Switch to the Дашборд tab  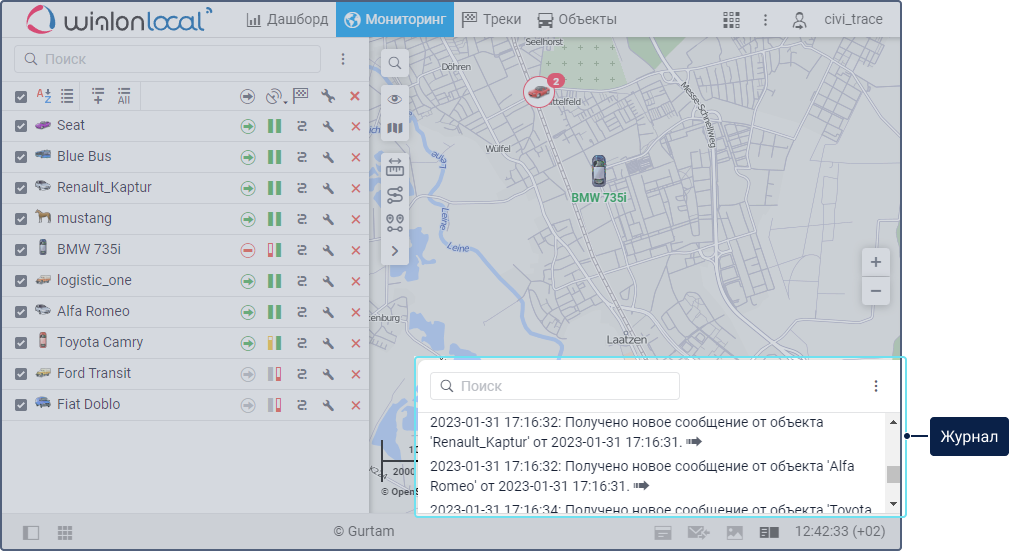(x=287, y=19)
